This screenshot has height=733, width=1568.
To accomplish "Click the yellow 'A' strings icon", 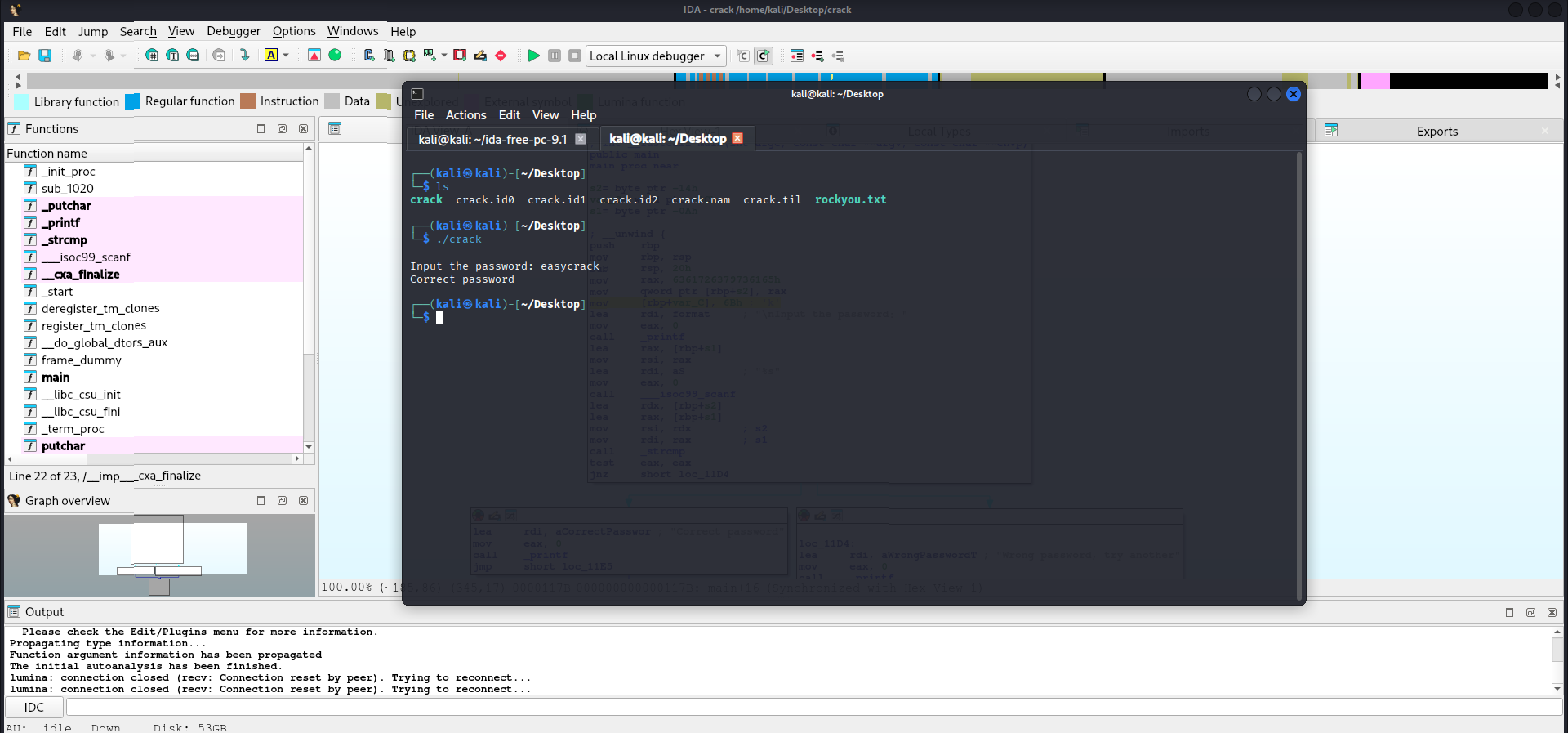I will pyautogui.click(x=271, y=56).
